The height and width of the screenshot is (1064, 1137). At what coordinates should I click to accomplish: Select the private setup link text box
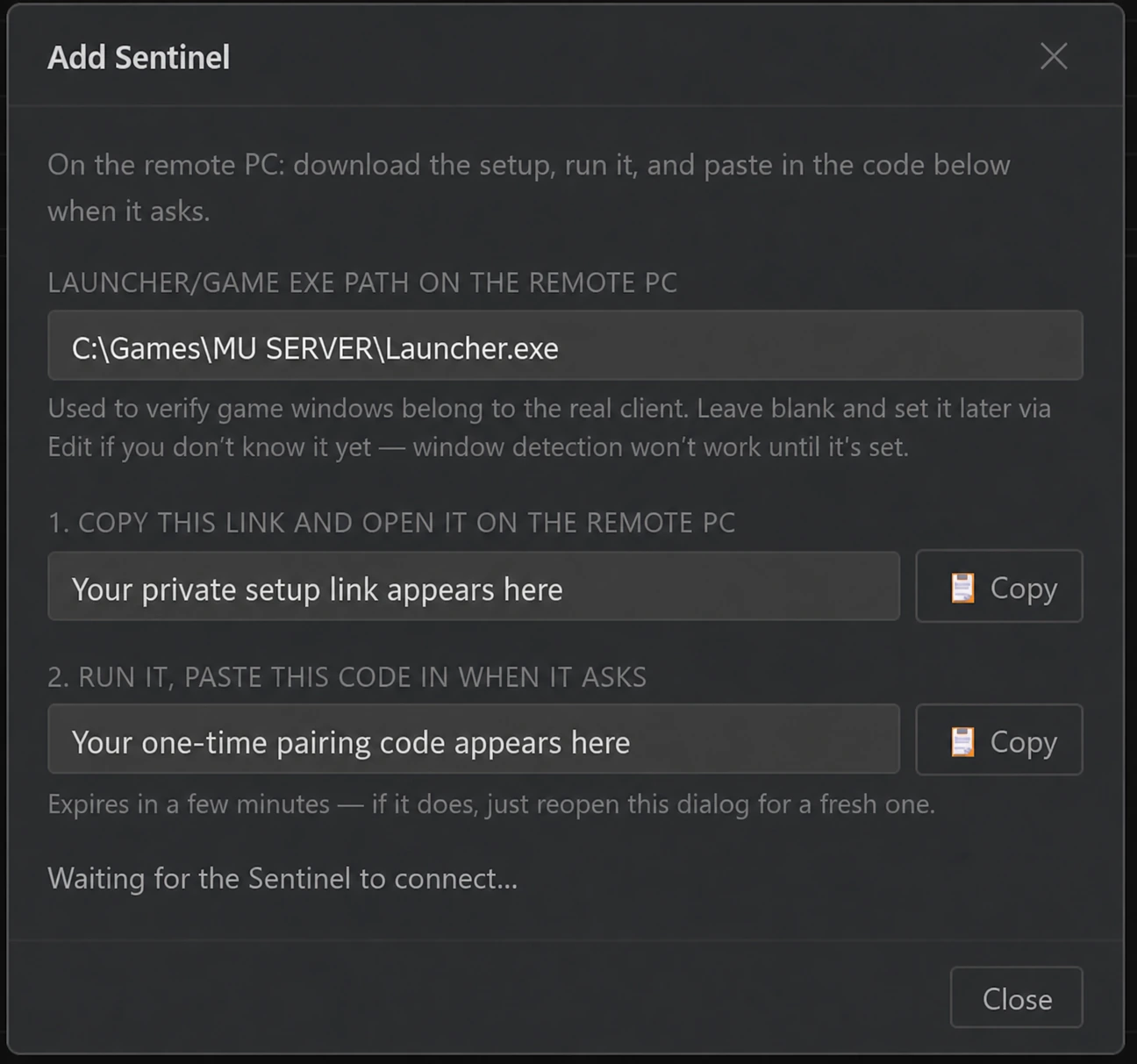pos(474,587)
